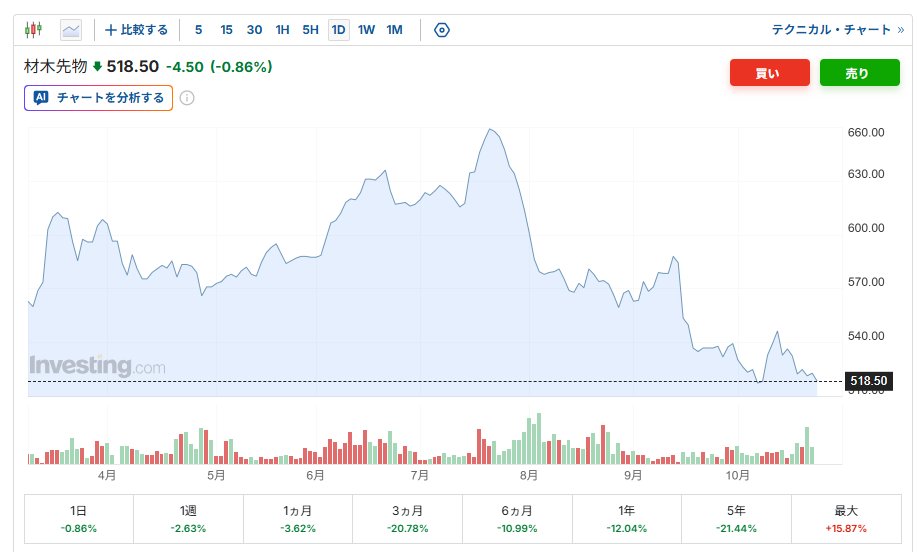Screen dimensions: 918x552
Task: Select the 1日 period range
Action: point(78,519)
